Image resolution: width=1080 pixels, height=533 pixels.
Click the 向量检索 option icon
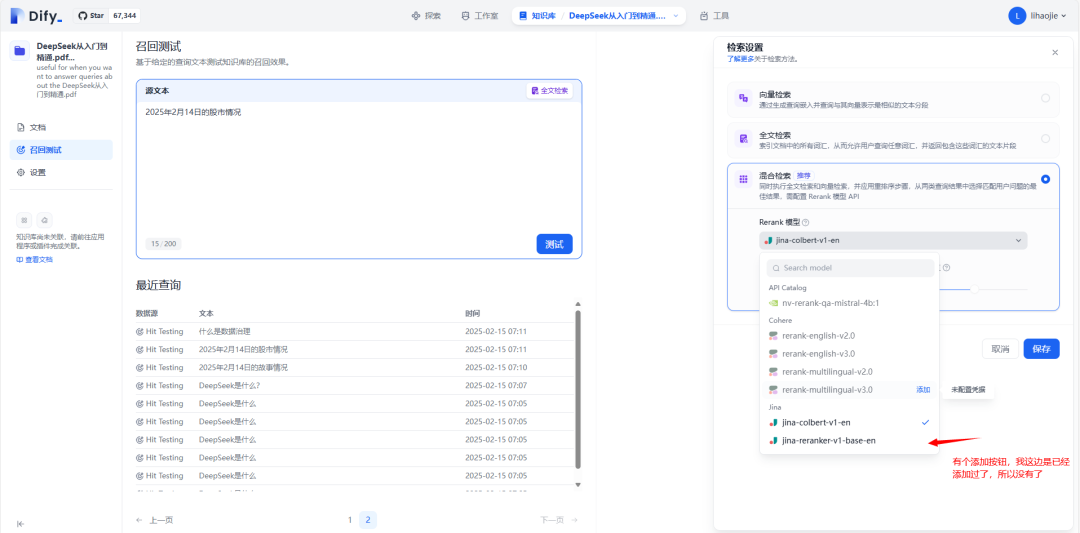[743, 98]
